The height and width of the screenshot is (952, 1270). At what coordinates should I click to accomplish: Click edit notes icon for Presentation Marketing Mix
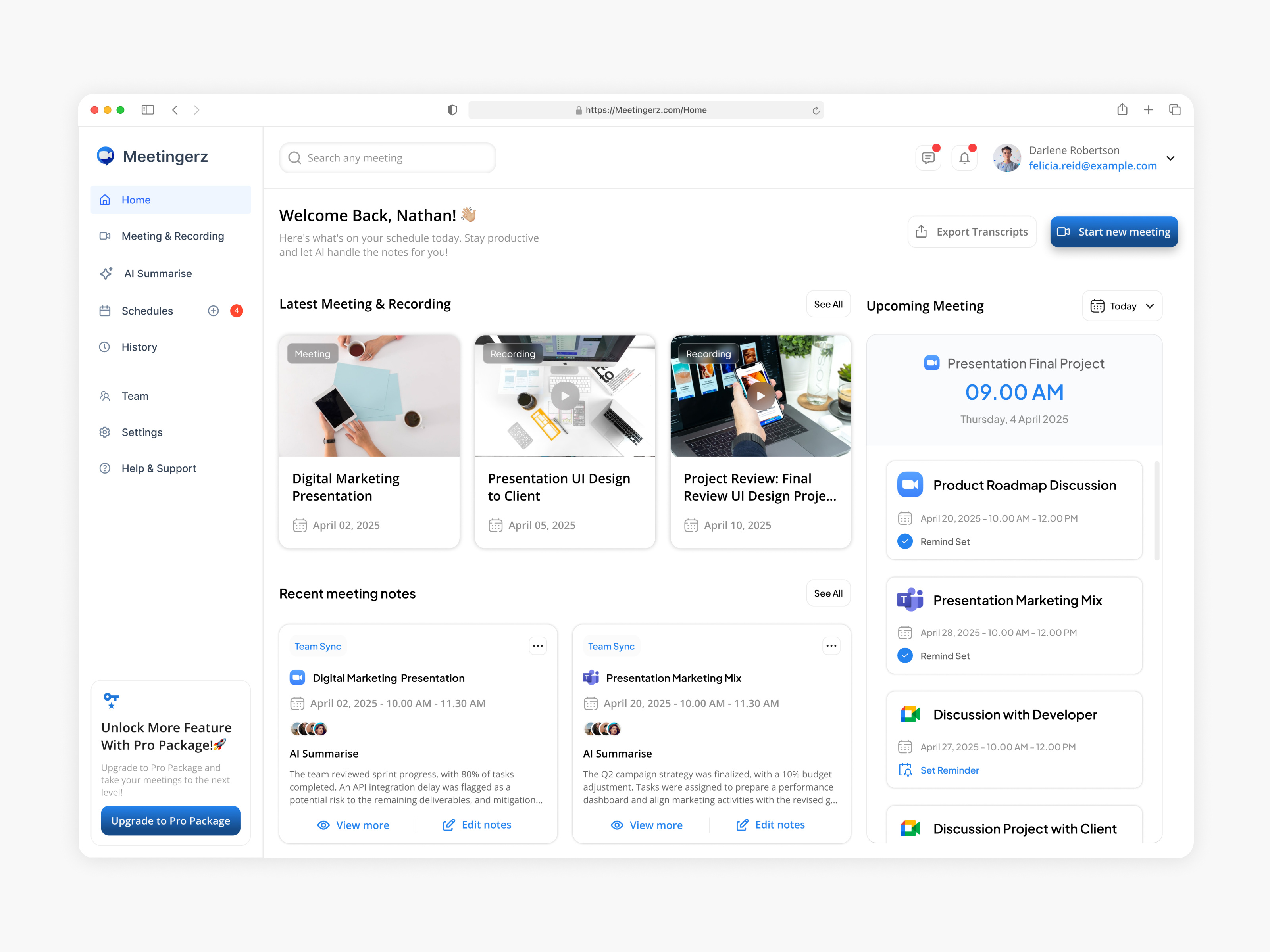[742, 825]
